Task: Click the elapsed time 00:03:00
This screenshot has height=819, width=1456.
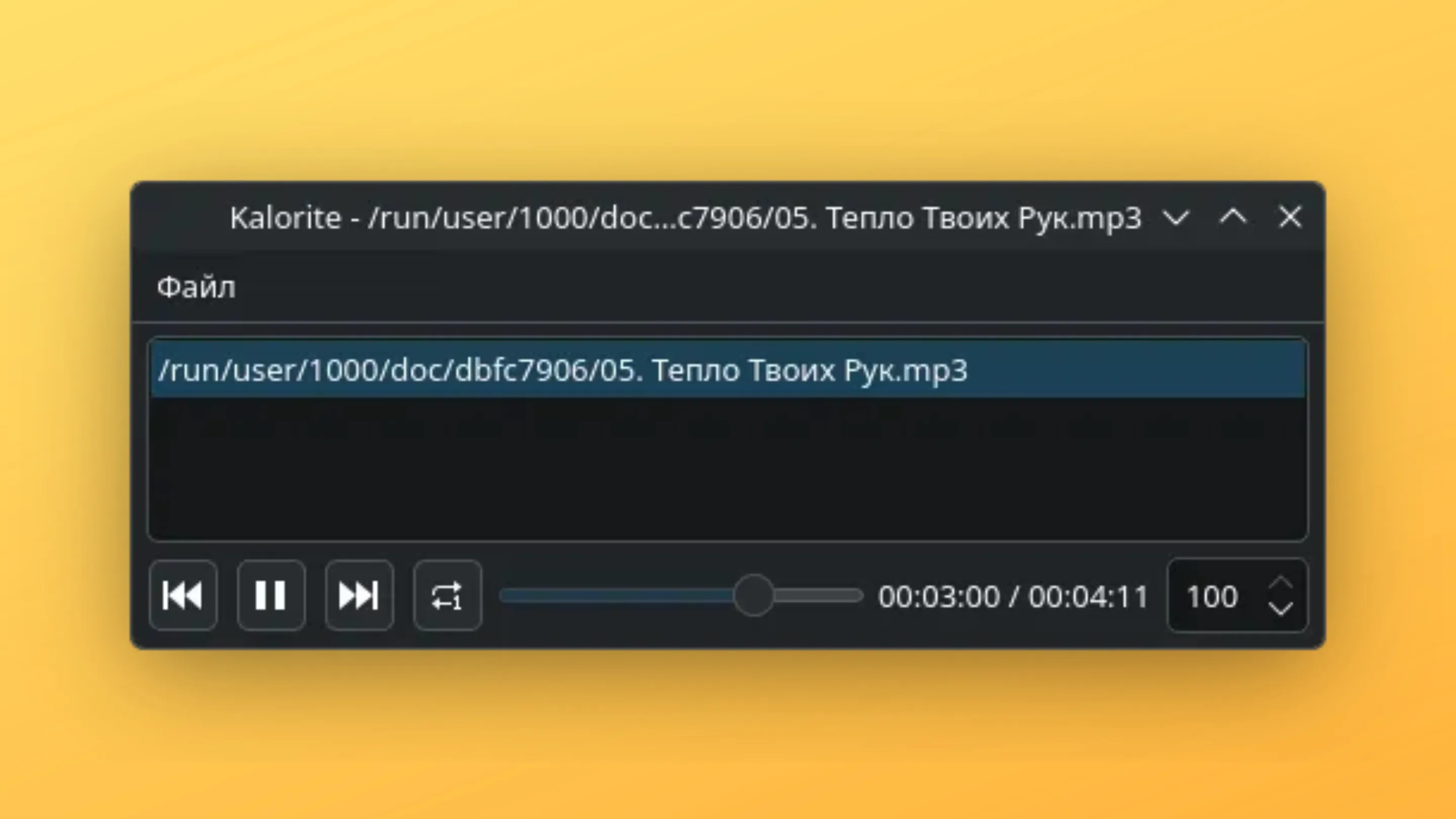Action: pyautogui.click(x=939, y=597)
